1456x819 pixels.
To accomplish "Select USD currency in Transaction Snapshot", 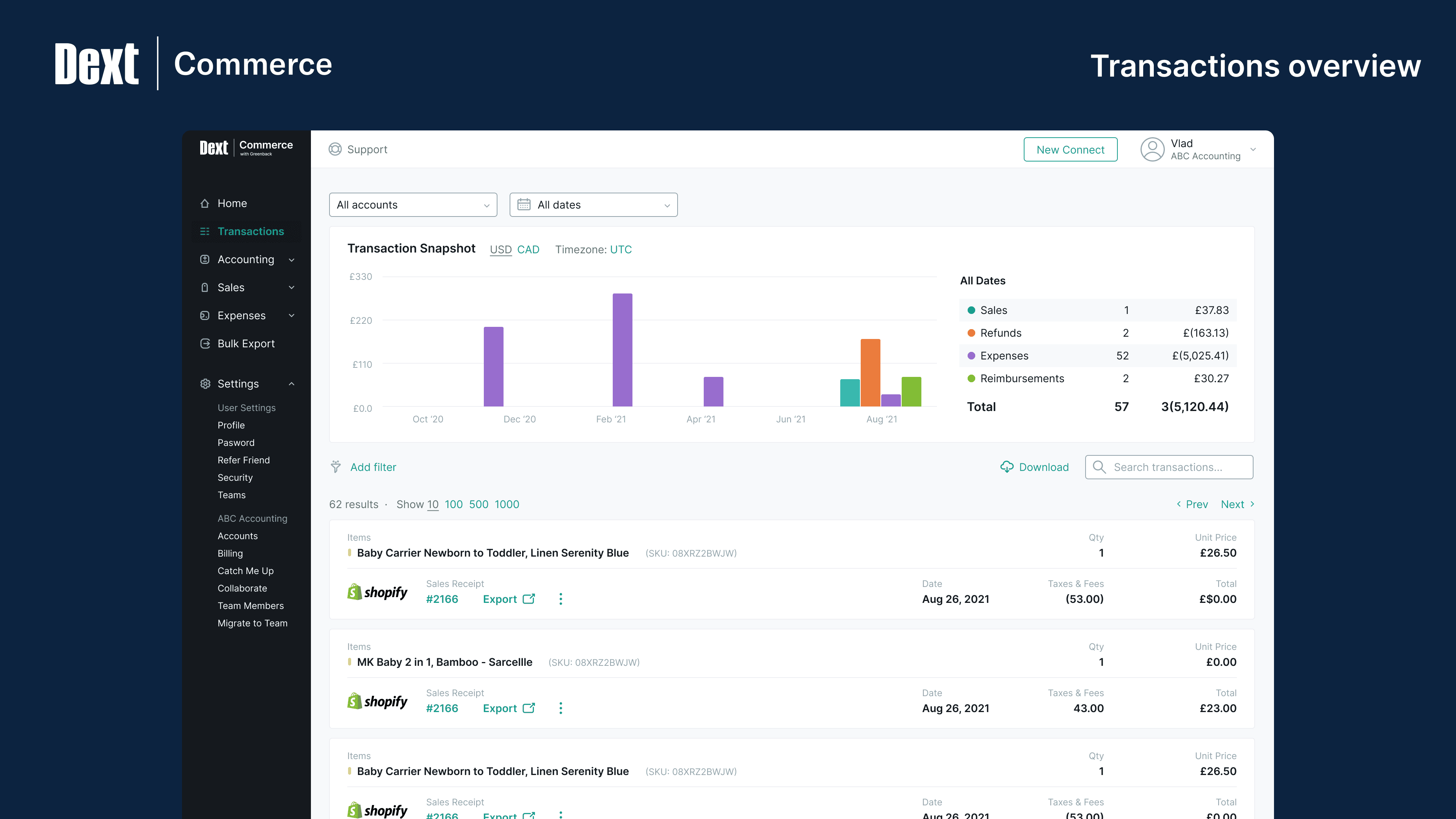I will point(500,250).
